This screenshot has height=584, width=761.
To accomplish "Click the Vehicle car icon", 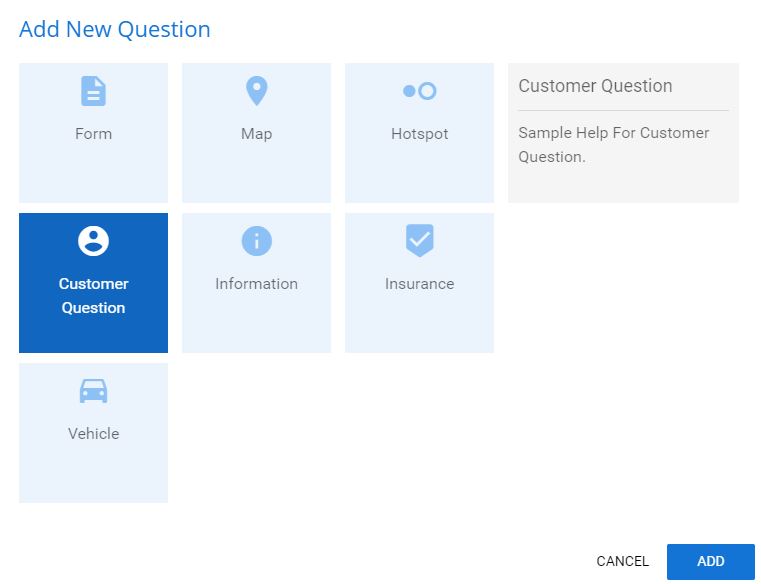I will tap(93, 391).
